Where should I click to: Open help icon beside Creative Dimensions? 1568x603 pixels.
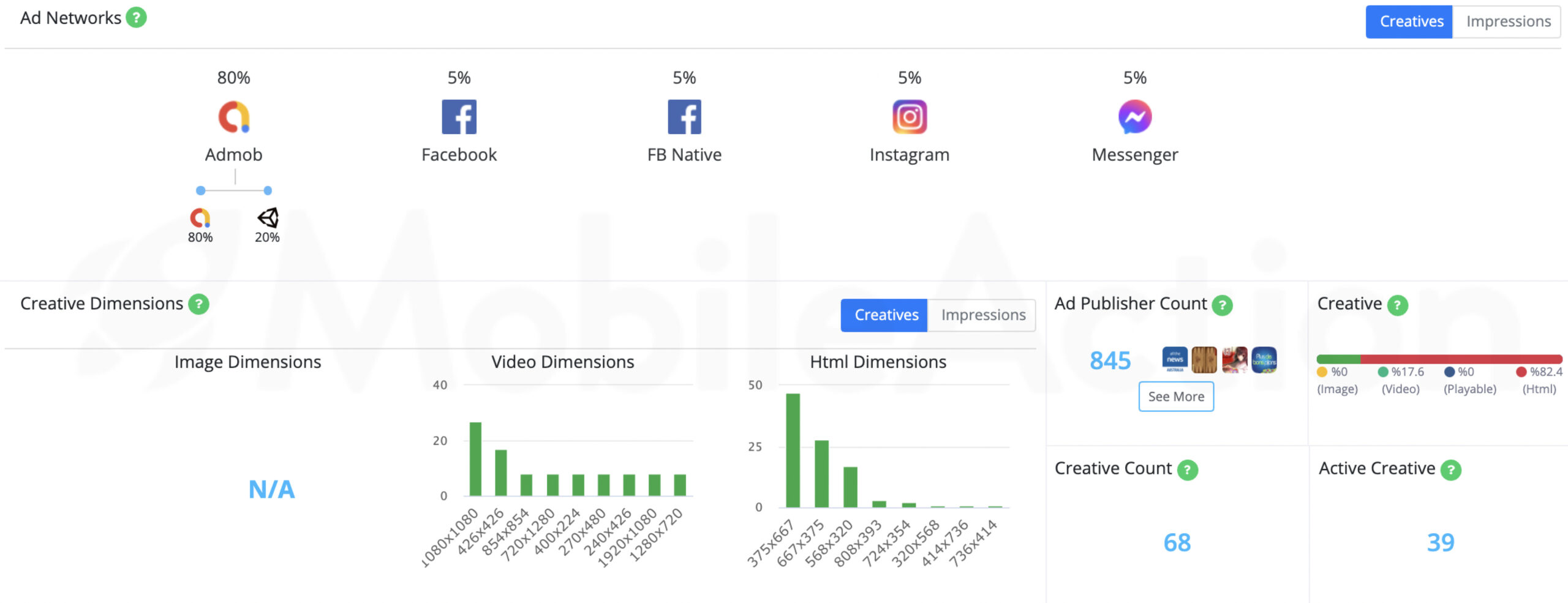(x=198, y=304)
